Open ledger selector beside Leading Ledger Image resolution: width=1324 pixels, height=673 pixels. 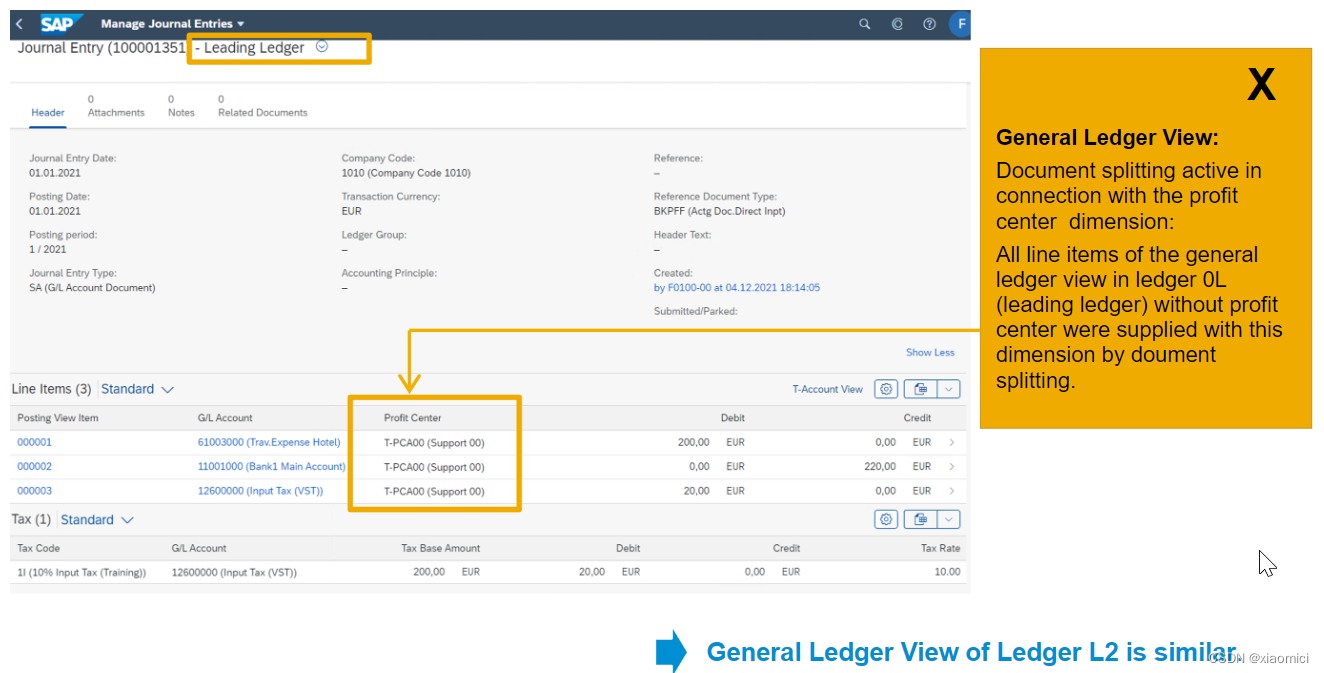click(322, 46)
